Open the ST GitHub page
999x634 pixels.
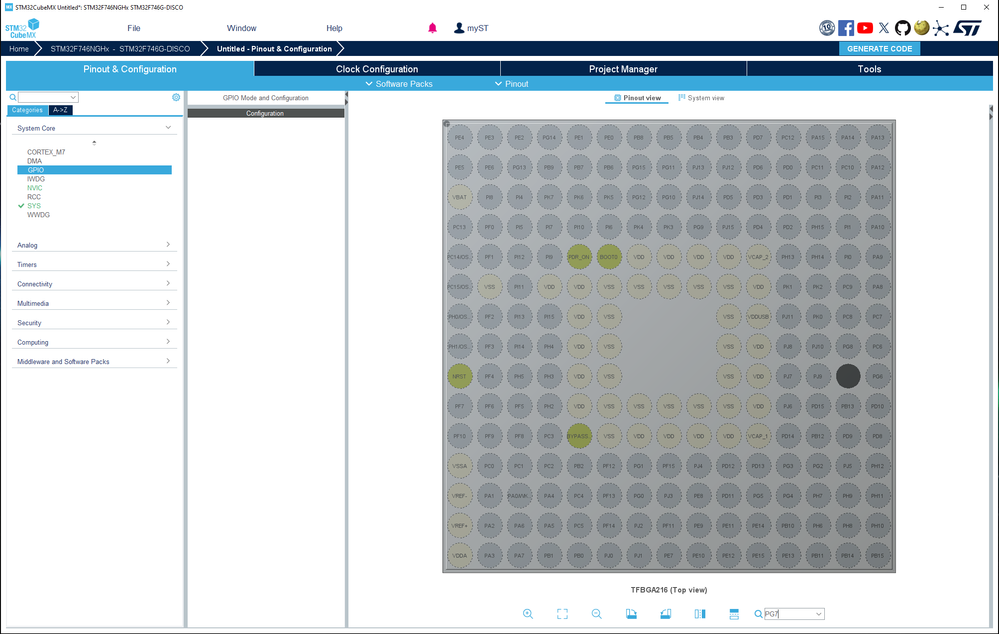coord(902,27)
